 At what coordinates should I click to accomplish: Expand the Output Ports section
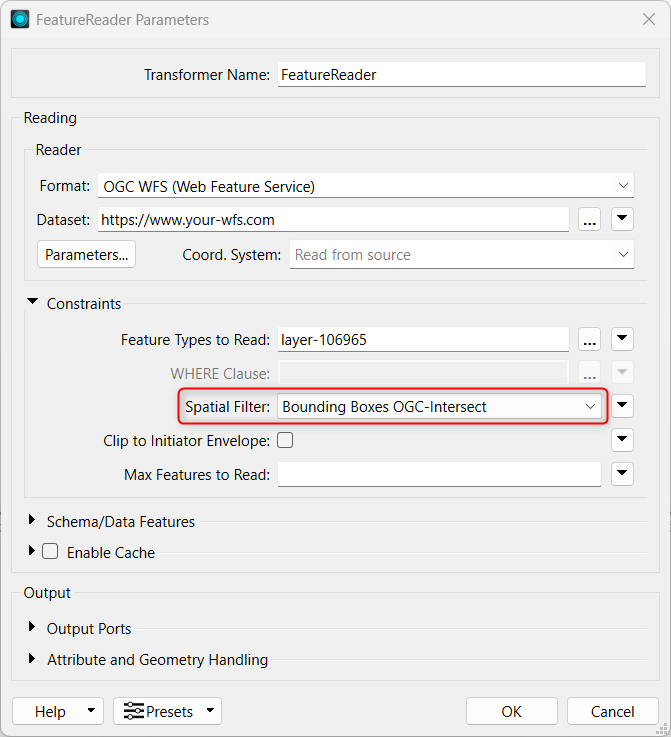(32, 627)
